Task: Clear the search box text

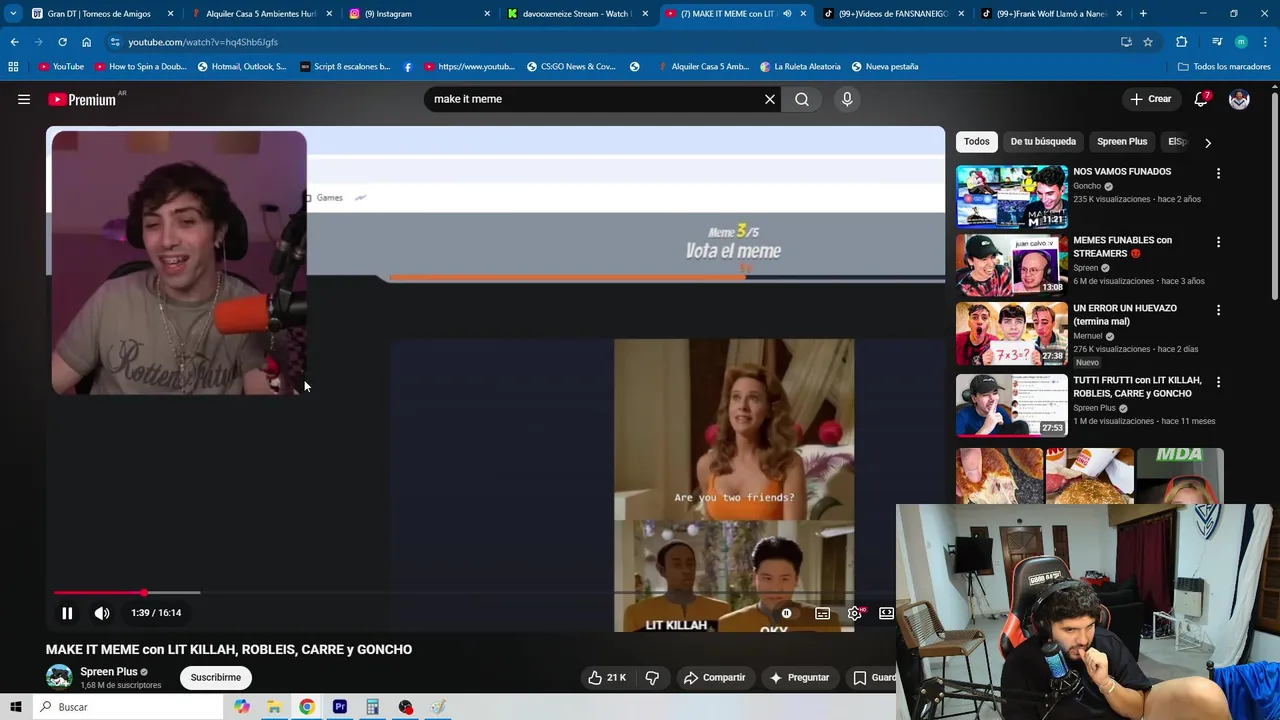Action: click(x=770, y=99)
